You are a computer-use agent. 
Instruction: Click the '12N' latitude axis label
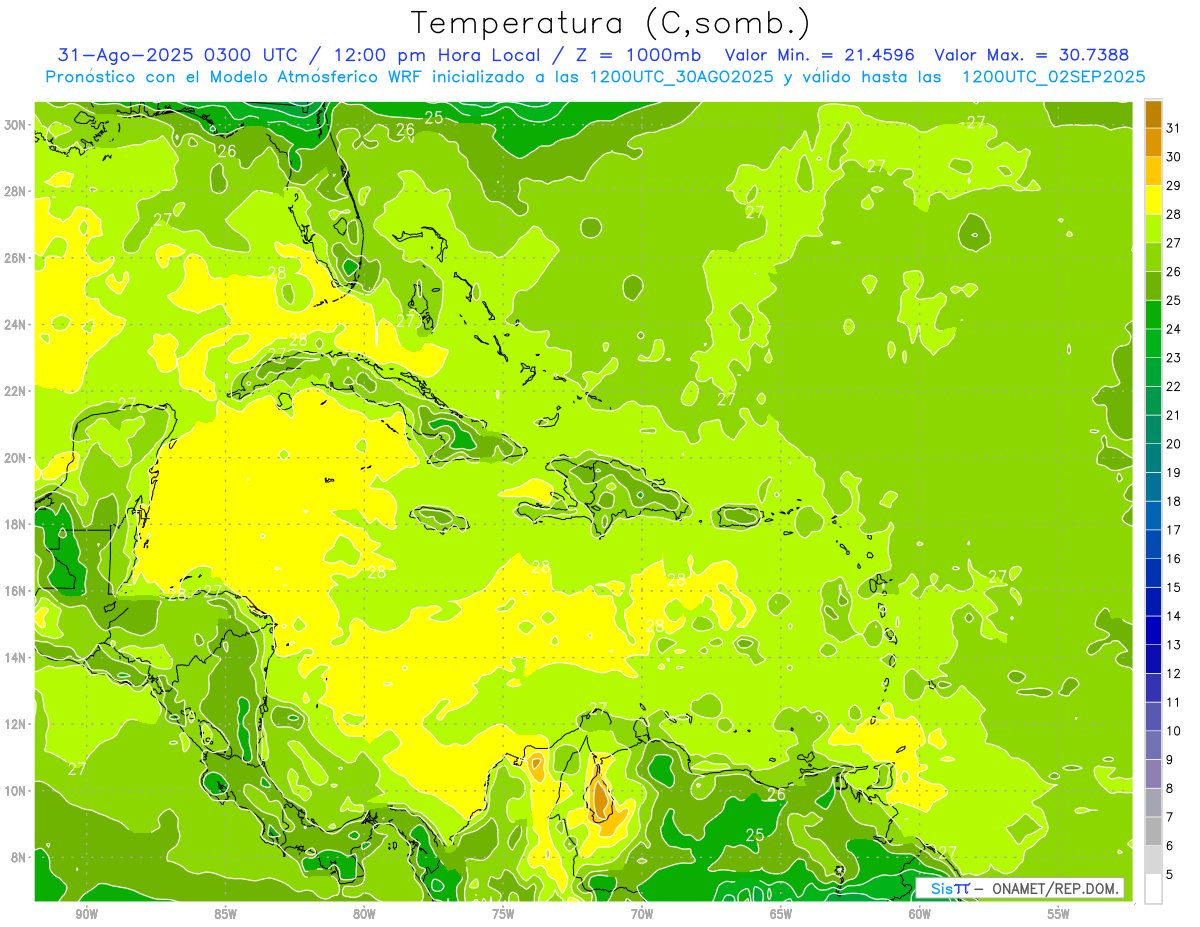[x=15, y=724]
